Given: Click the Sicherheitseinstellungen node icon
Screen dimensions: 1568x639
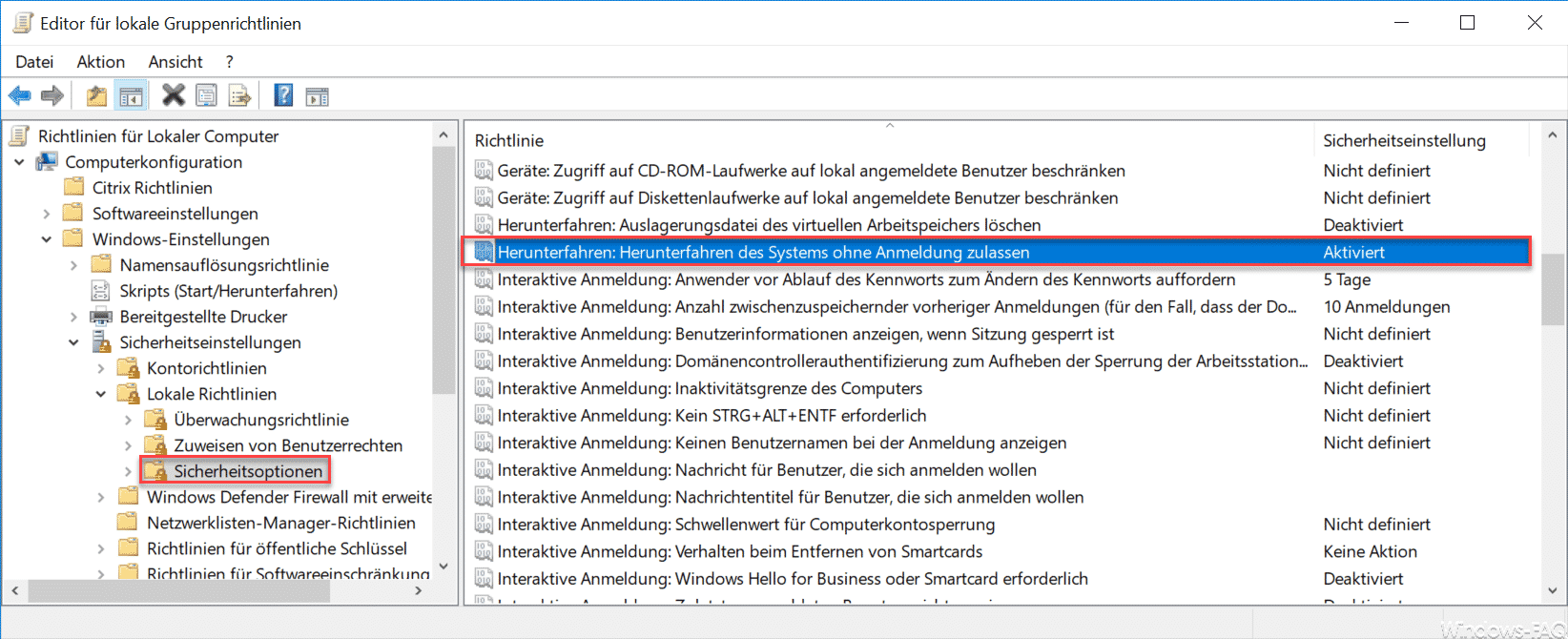Looking at the screenshot, I should click(101, 342).
